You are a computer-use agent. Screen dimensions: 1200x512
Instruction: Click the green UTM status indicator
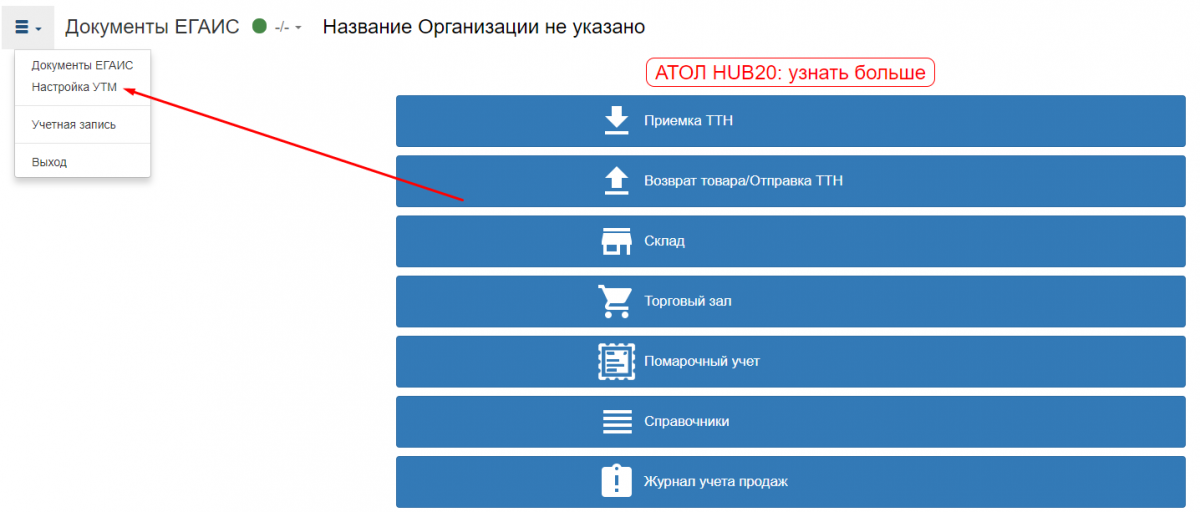point(259,27)
